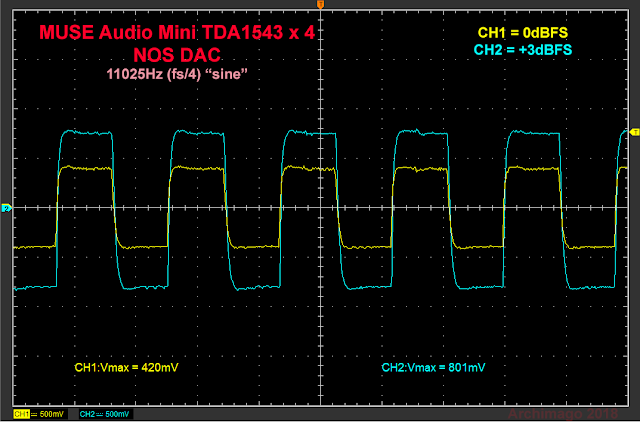640x422 pixels.
Task: Select the cyan channel 2 ground marker
Action: tap(7, 209)
